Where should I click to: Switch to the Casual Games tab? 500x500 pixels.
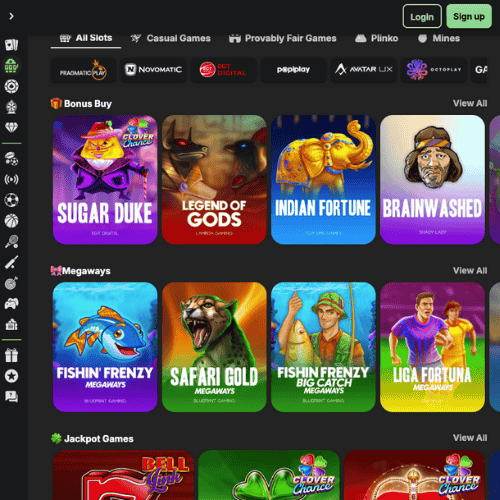tap(170, 38)
